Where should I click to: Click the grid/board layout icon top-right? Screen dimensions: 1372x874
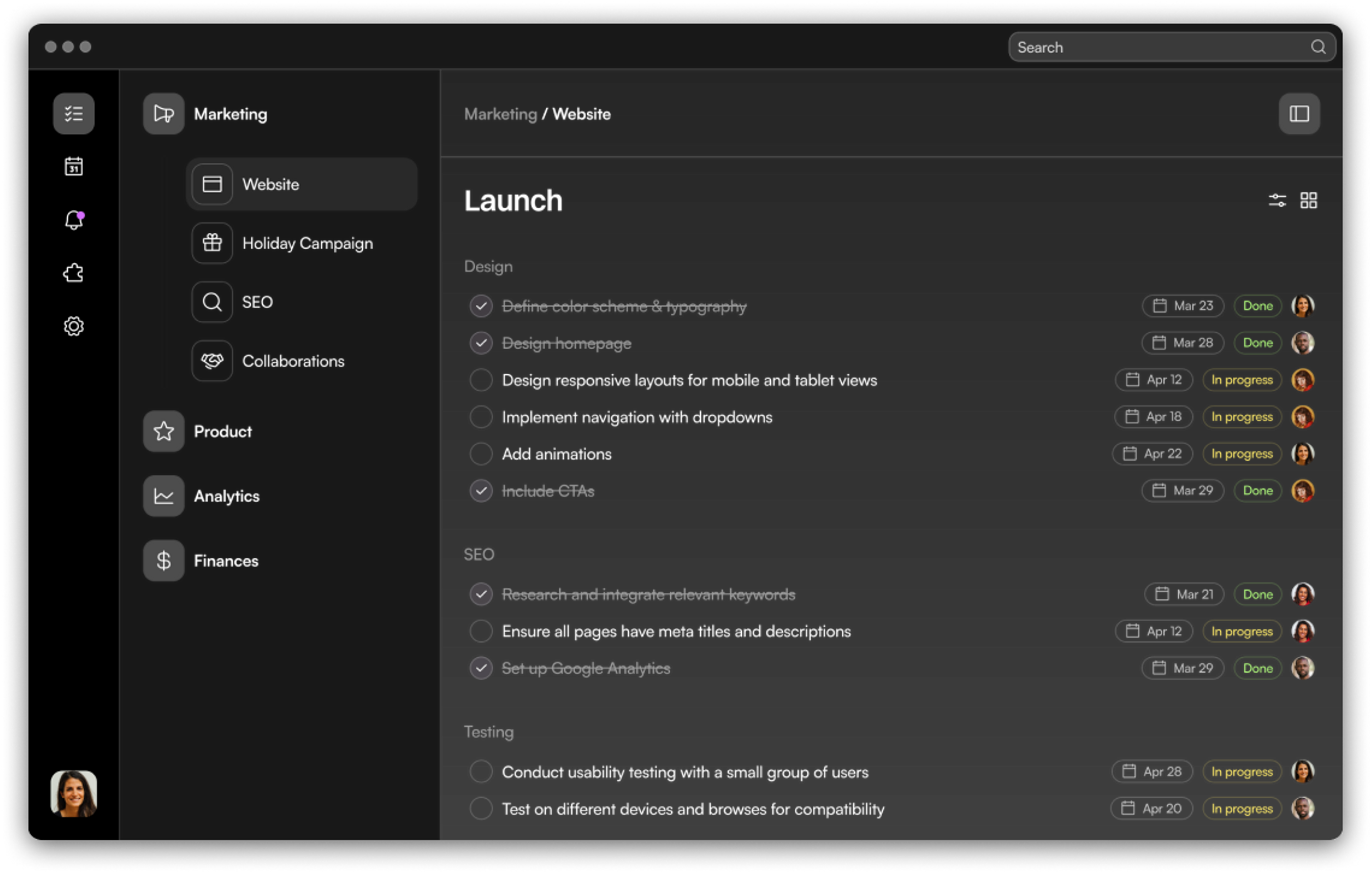[x=1310, y=200]
